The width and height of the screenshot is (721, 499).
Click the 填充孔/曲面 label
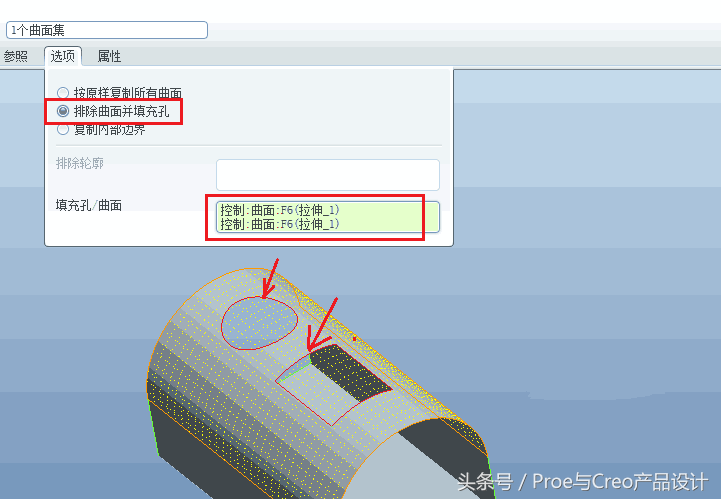(x=89, y=205)
